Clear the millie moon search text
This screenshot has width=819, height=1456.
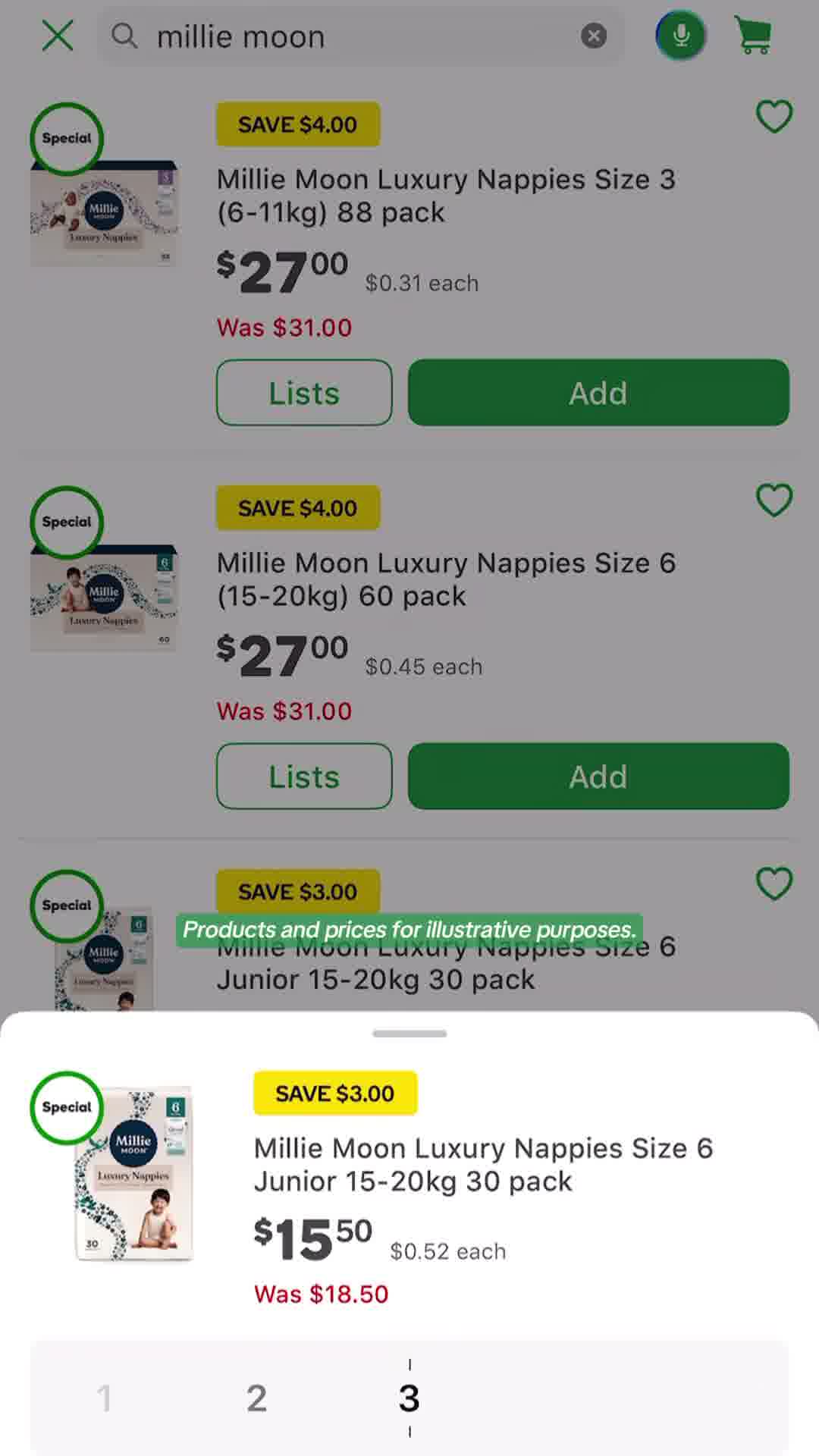(594, 36)
